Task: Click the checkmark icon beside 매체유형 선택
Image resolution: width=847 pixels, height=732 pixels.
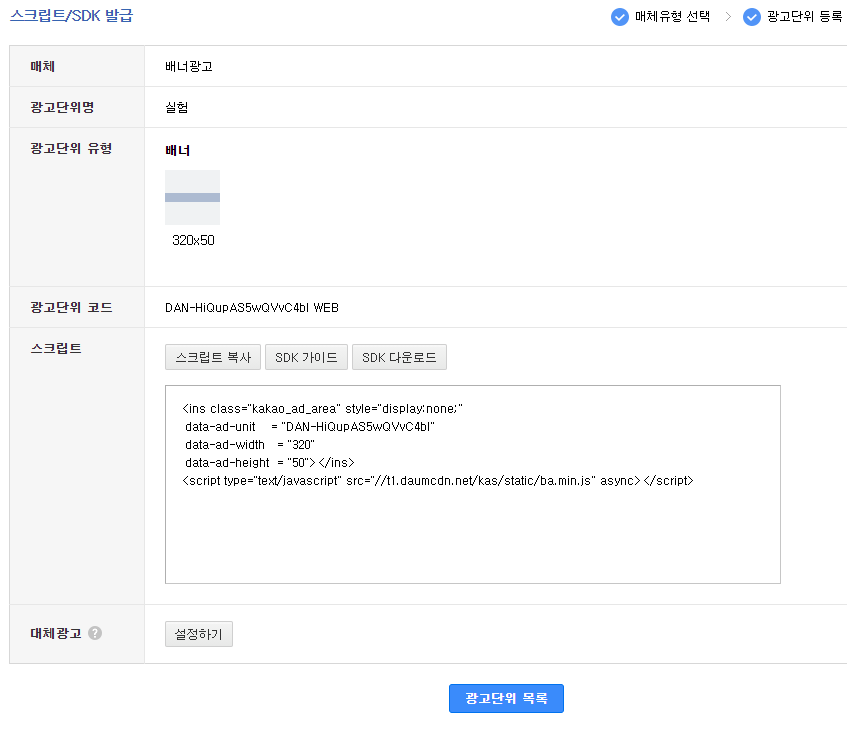Action: tap(620, 17)
